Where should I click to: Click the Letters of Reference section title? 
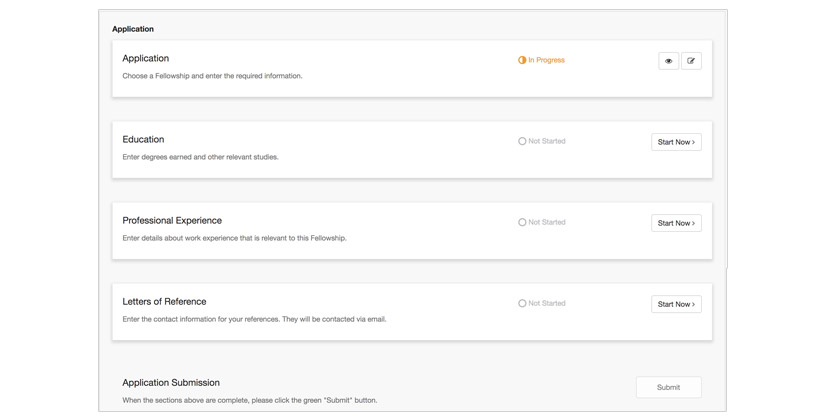(x=164, y=301)
